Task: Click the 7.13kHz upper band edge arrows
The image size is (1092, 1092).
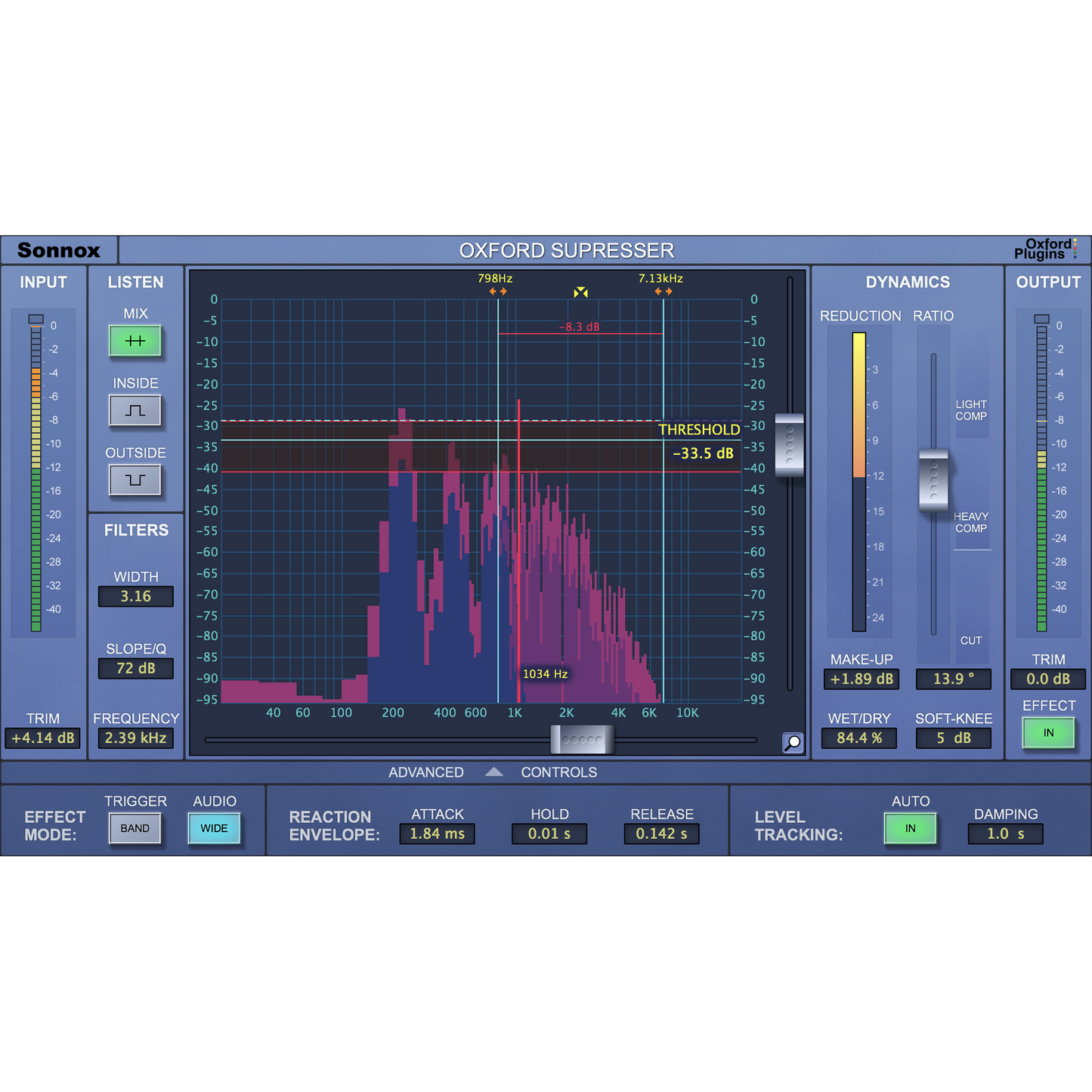Action: pyautogui.click(x=664, y=292)
